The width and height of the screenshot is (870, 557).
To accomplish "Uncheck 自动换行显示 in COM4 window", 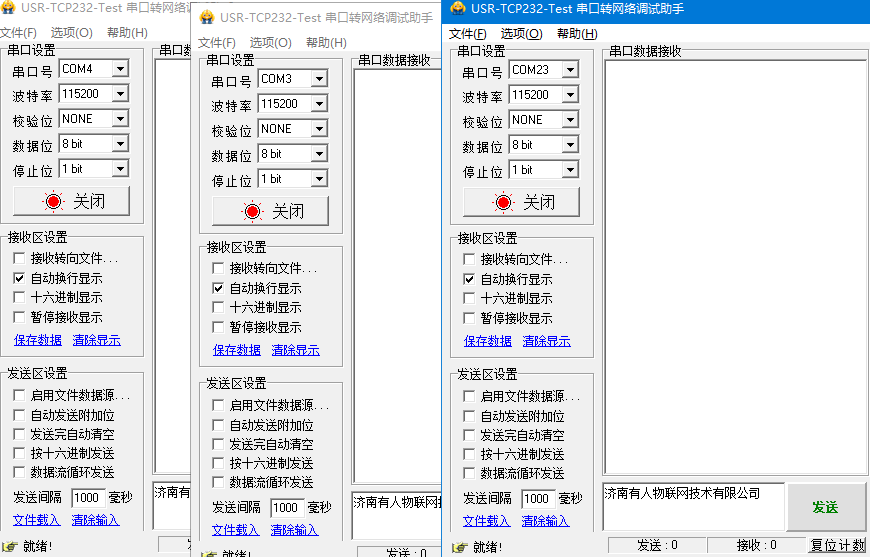I will (19, 278).
